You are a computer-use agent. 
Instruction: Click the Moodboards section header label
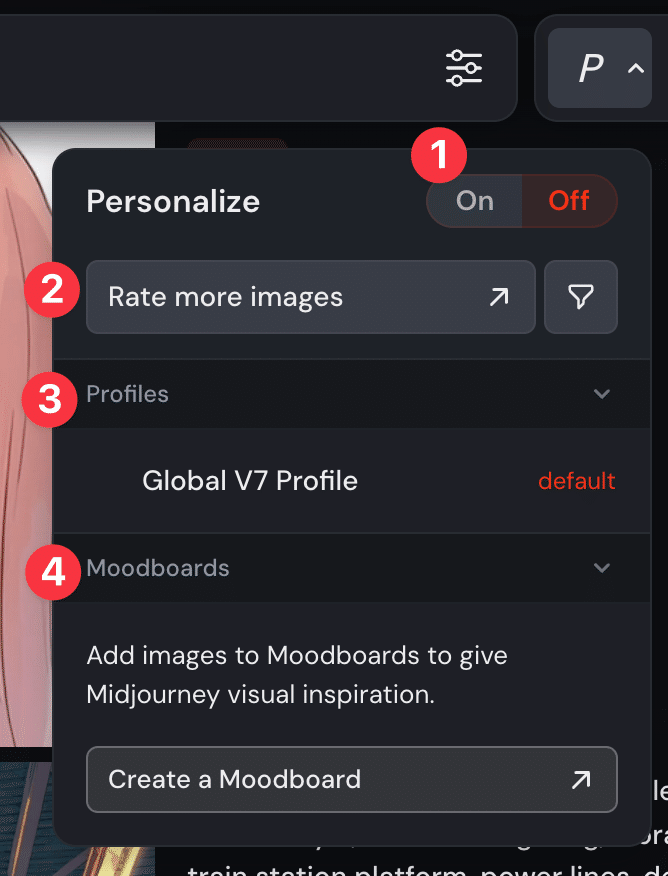(158, 568)
